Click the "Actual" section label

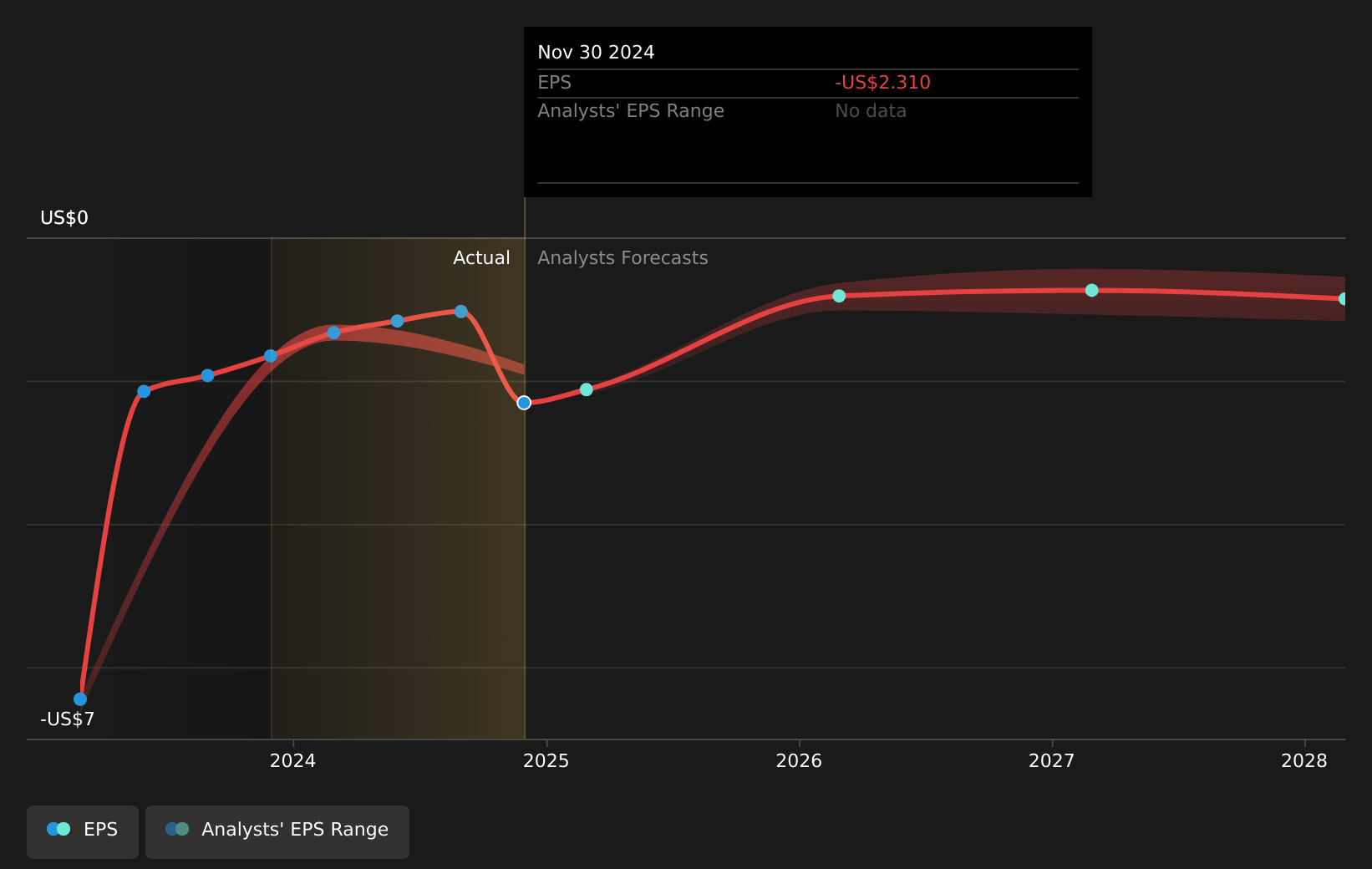(x=481, y=258)
